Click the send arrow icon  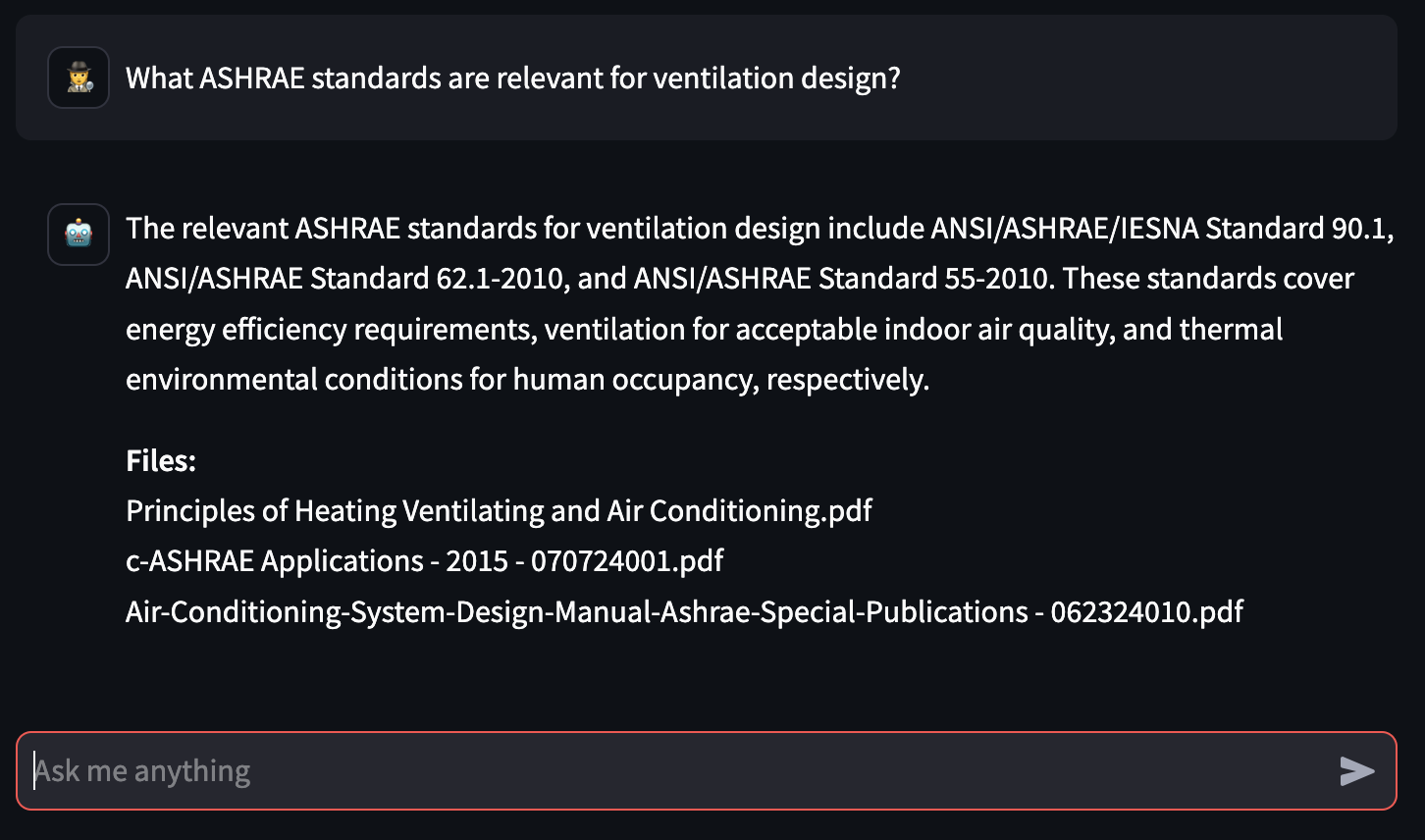[x=1357, y=771]
